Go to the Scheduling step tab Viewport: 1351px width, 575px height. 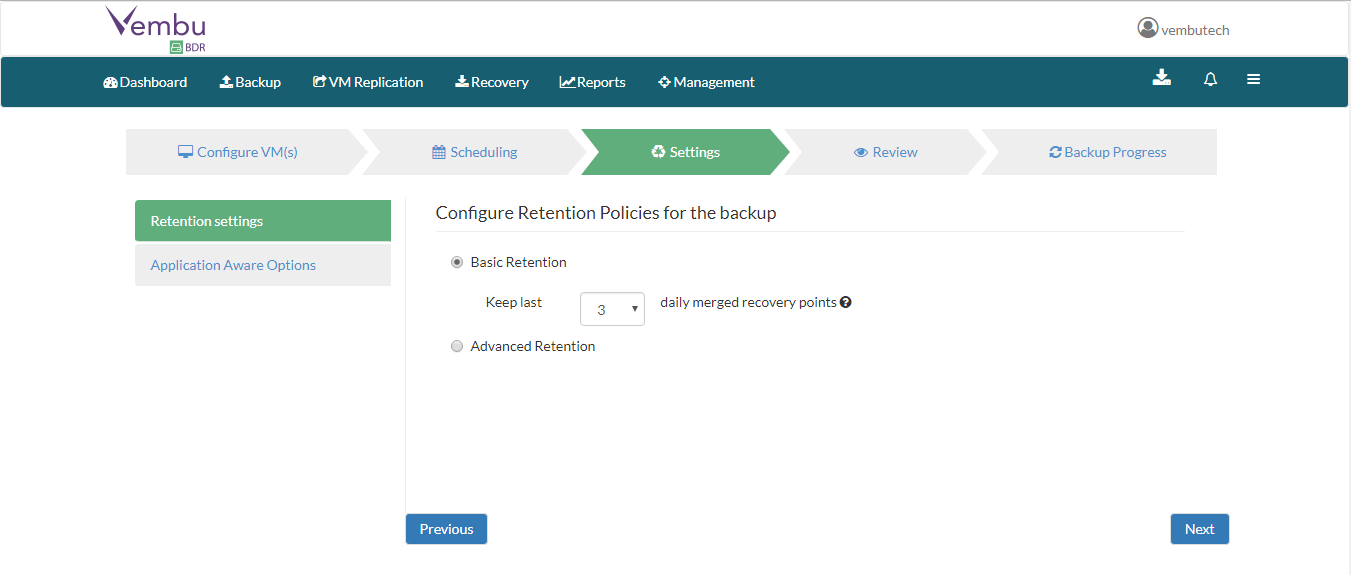(x=475, y=152)
